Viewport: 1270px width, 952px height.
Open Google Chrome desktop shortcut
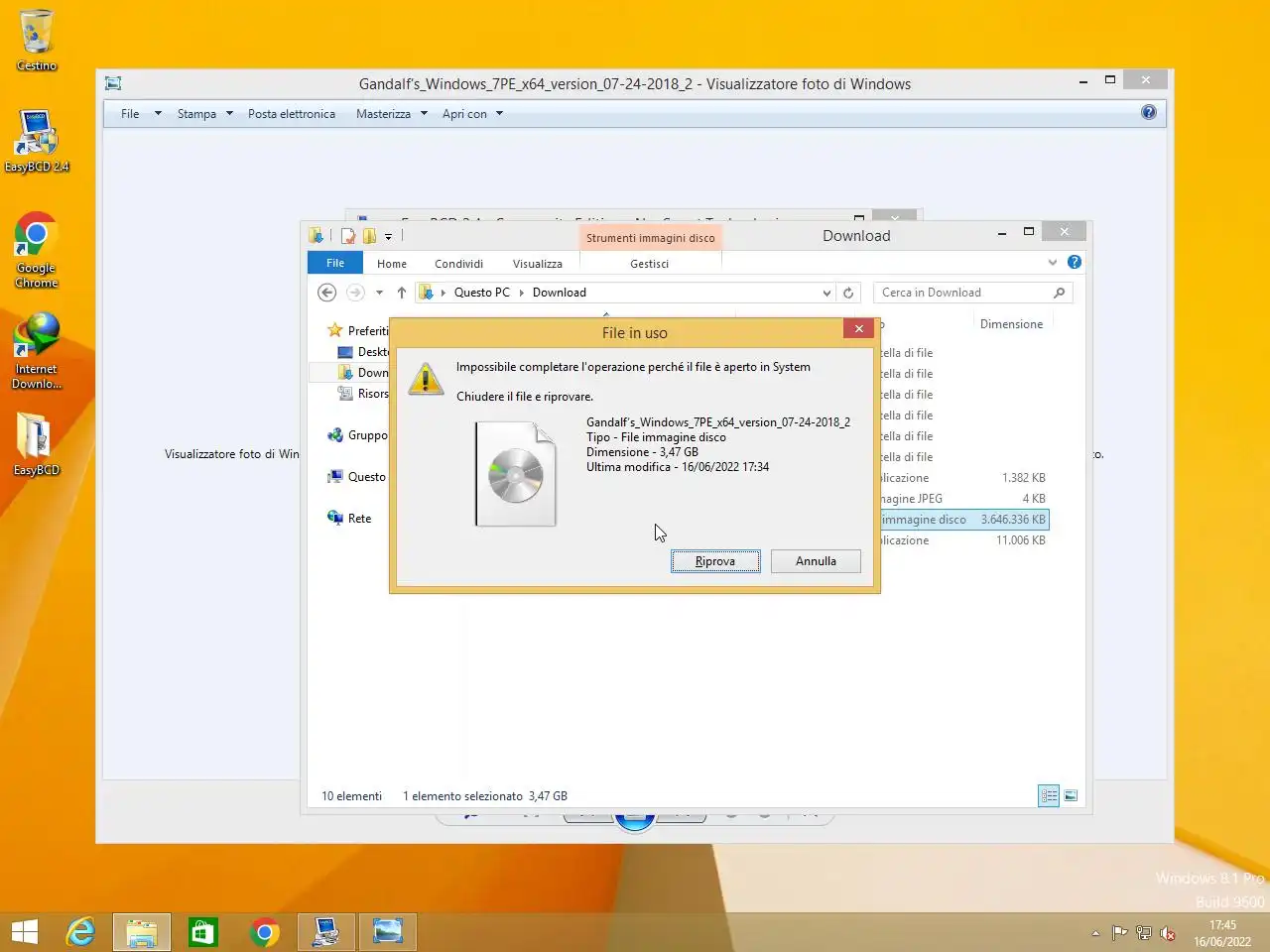pyautogui.click(x=37, y=250)
